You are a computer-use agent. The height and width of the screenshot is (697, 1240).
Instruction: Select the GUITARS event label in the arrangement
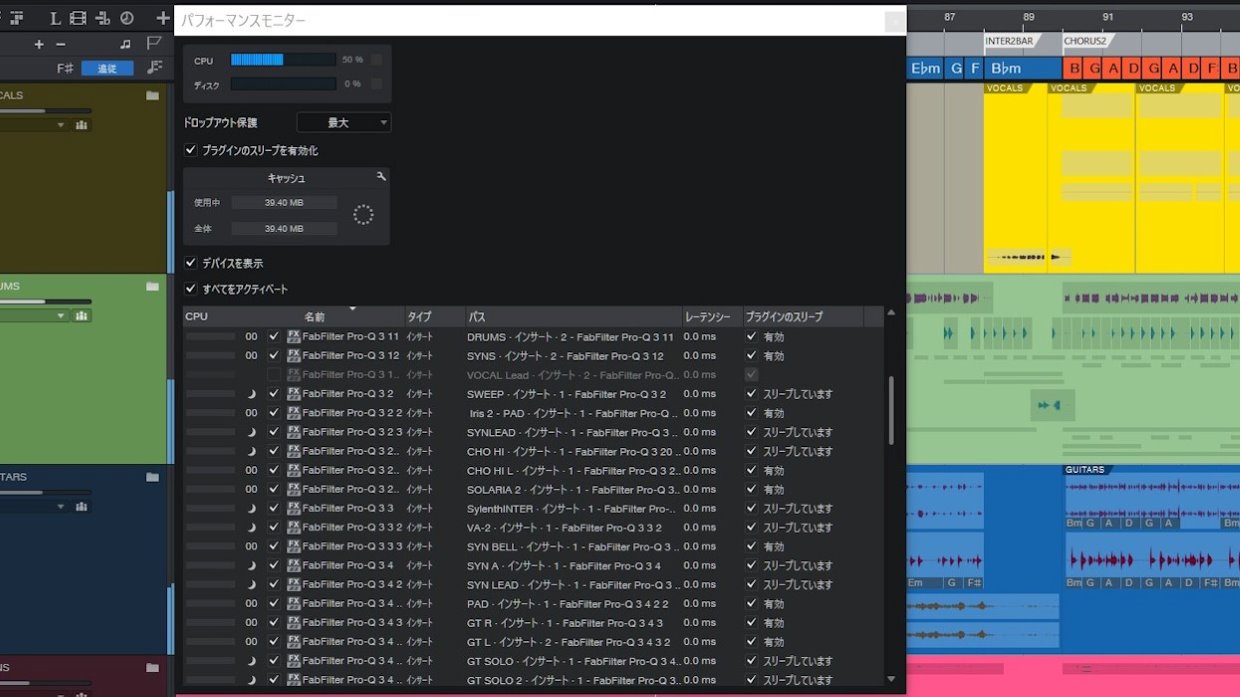click(x=1085, y=470)
